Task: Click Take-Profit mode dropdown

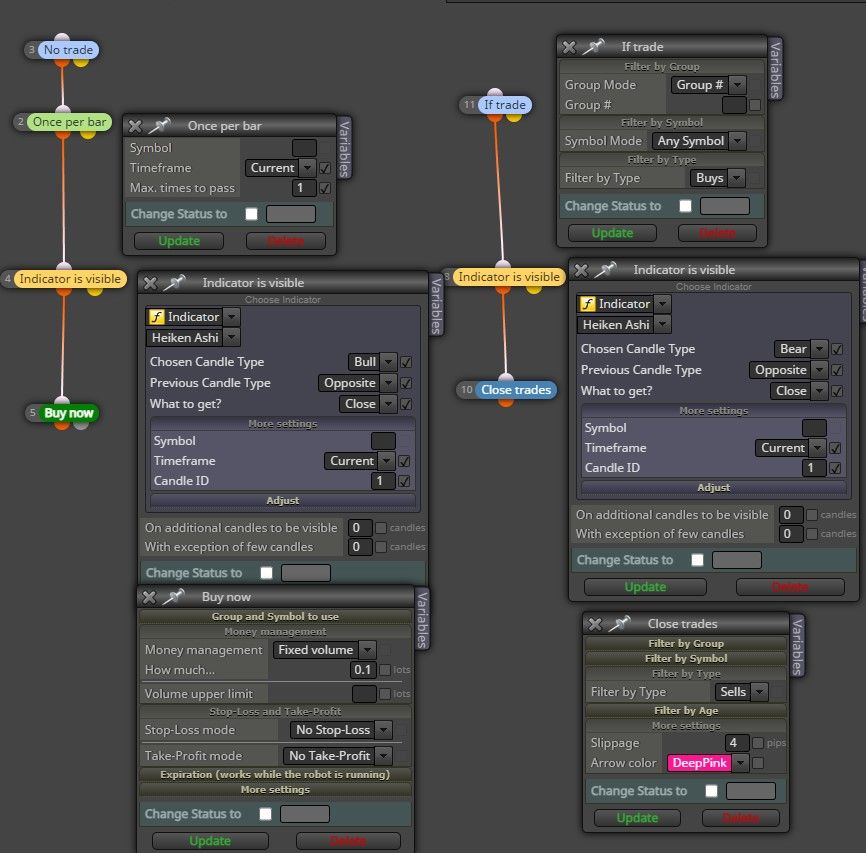Action: [337, 755]
